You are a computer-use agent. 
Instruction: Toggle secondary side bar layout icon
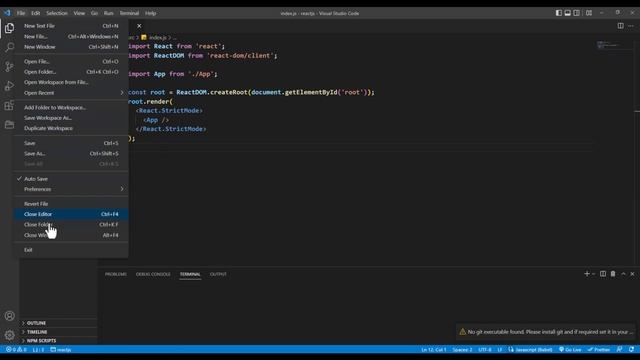point(576,13)
